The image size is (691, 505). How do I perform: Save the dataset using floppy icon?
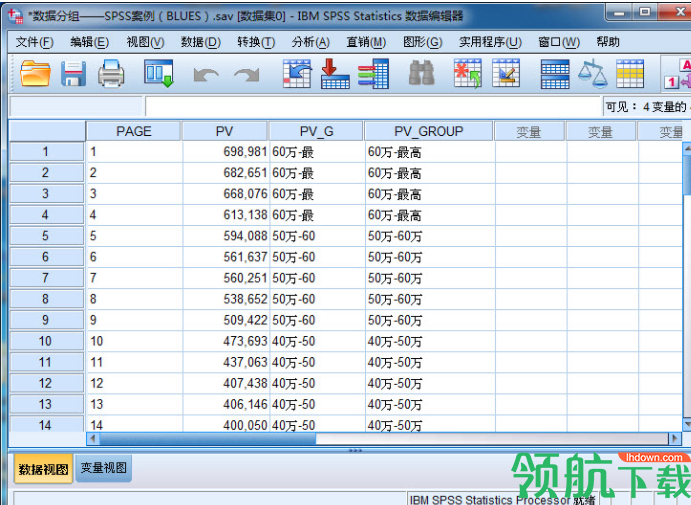tap(73, 74)
